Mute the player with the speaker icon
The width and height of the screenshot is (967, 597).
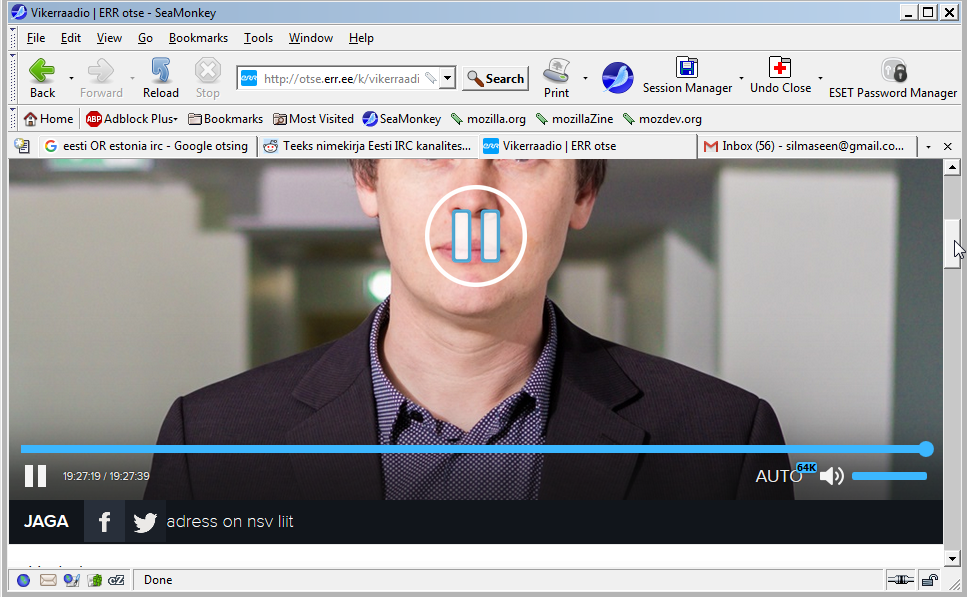(x=831, y=476)
